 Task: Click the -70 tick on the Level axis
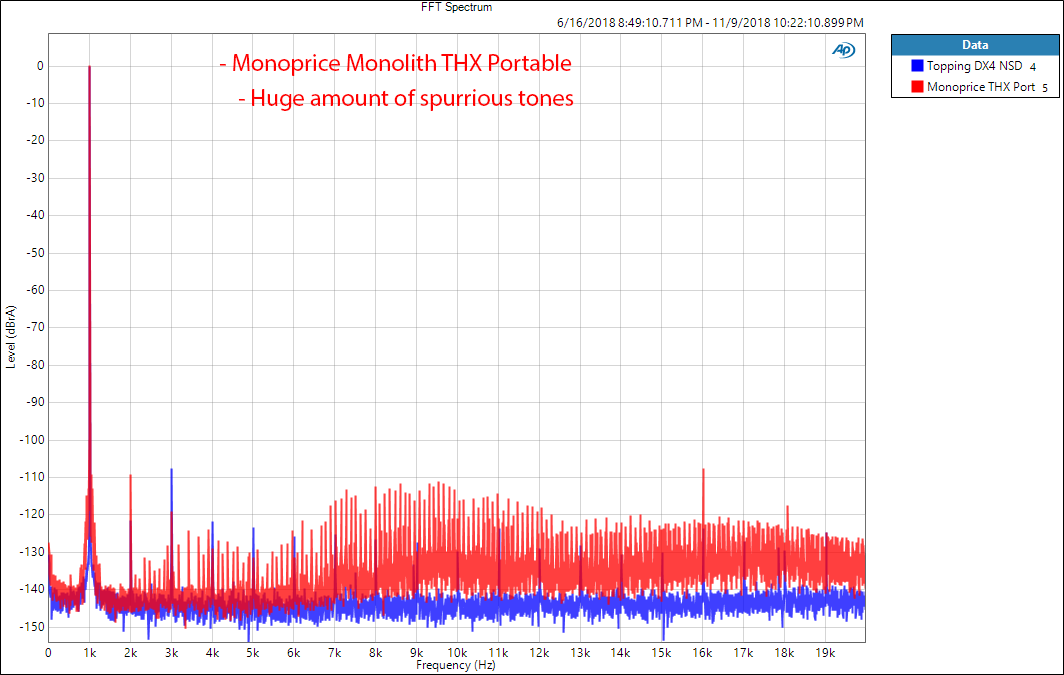click(x=35, y=327)
